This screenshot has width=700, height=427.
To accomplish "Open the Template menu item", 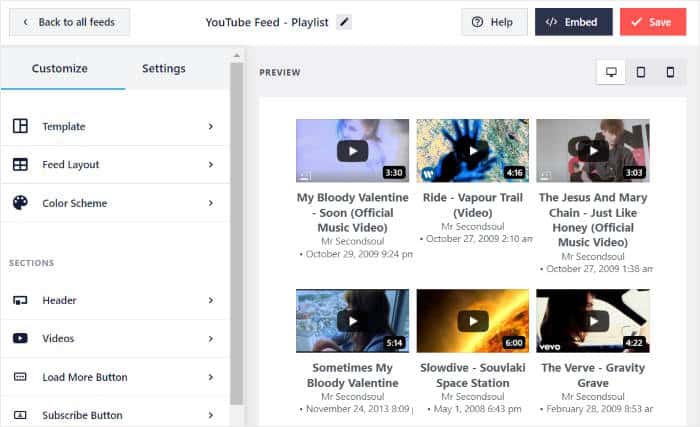I will pyautogui.click(x=115, y=126).
